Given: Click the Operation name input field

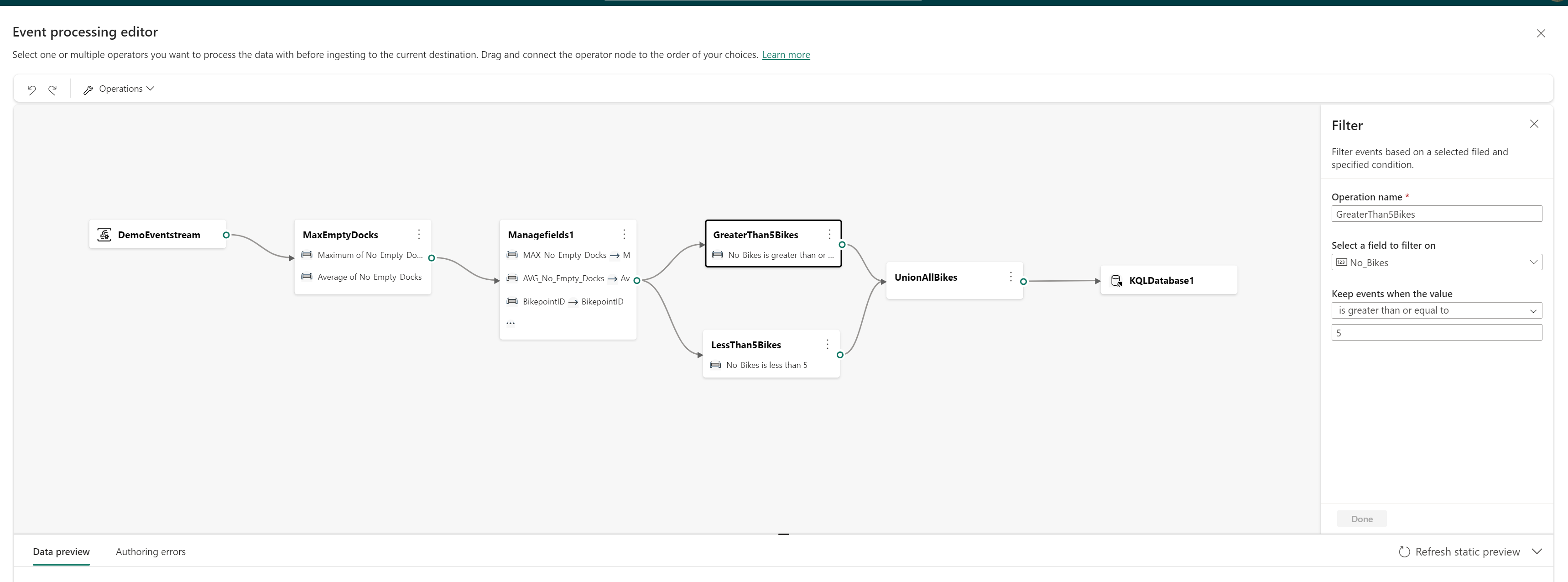Looking at the screenshot, I should (1436, 214).
